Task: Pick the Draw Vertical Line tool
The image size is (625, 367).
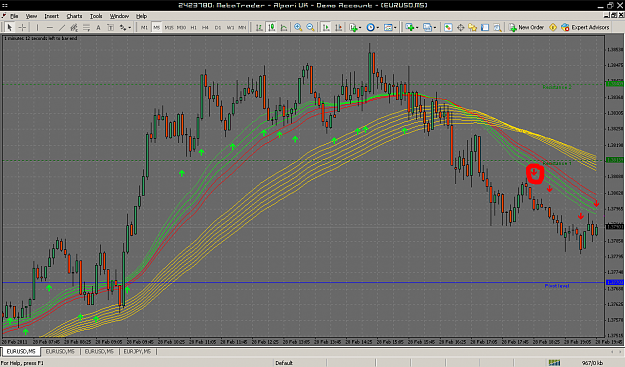Action: (37, 27)
